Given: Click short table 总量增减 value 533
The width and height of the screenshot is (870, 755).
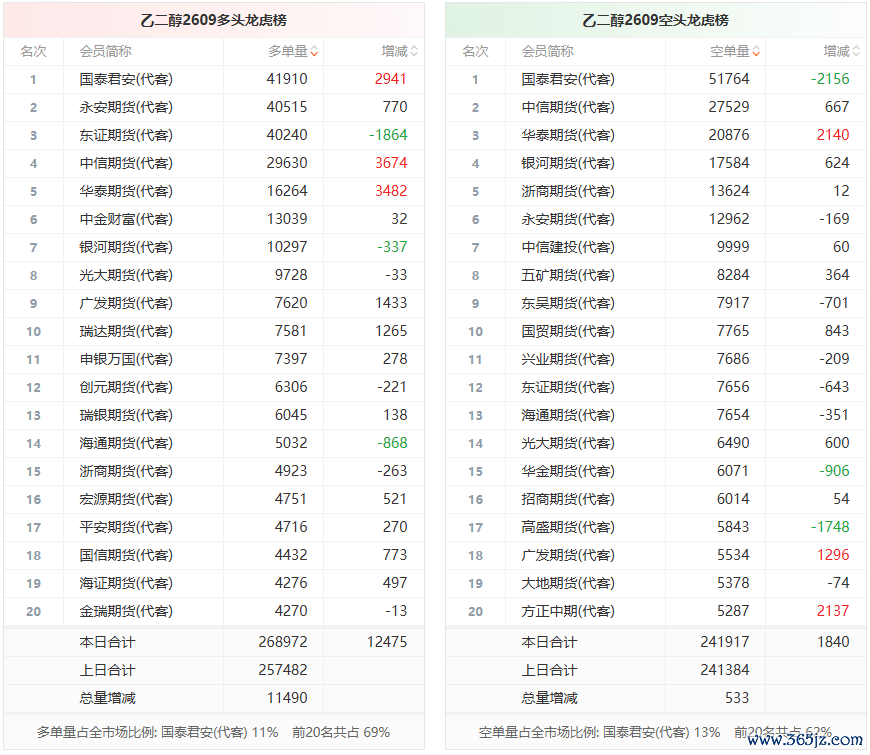Looking at the screenshot, I should point(737,698).
